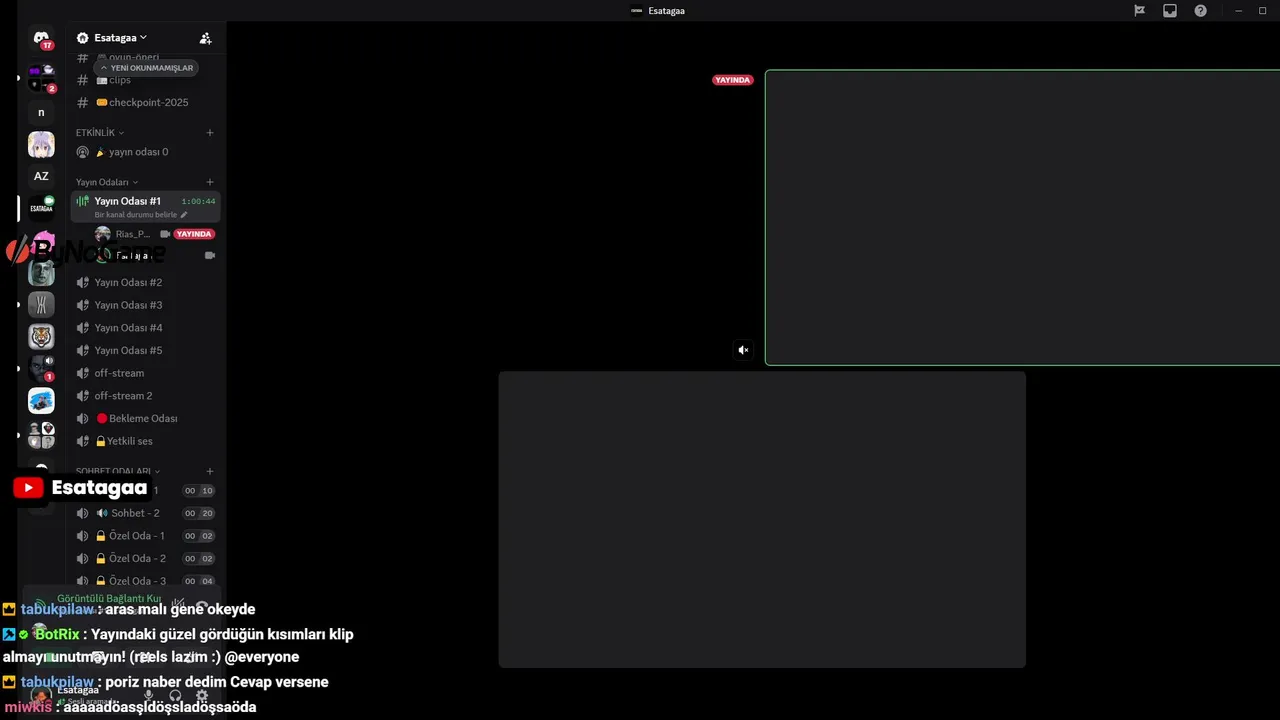
Task: Join the Yetkili ses locked channel
Action: (x=146, y=441)
